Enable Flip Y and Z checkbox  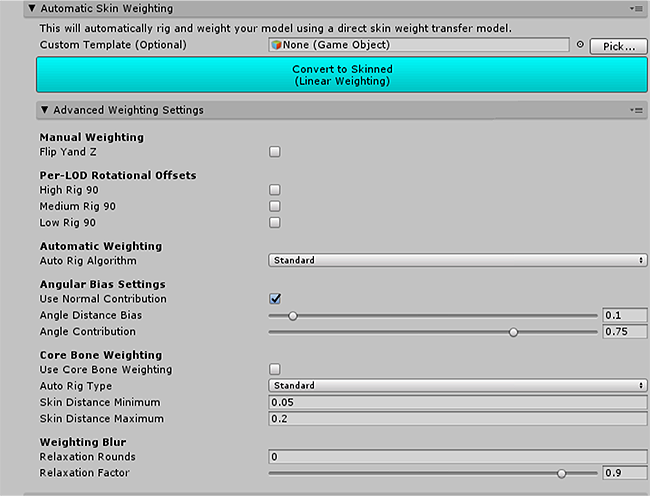click(274, 152)
